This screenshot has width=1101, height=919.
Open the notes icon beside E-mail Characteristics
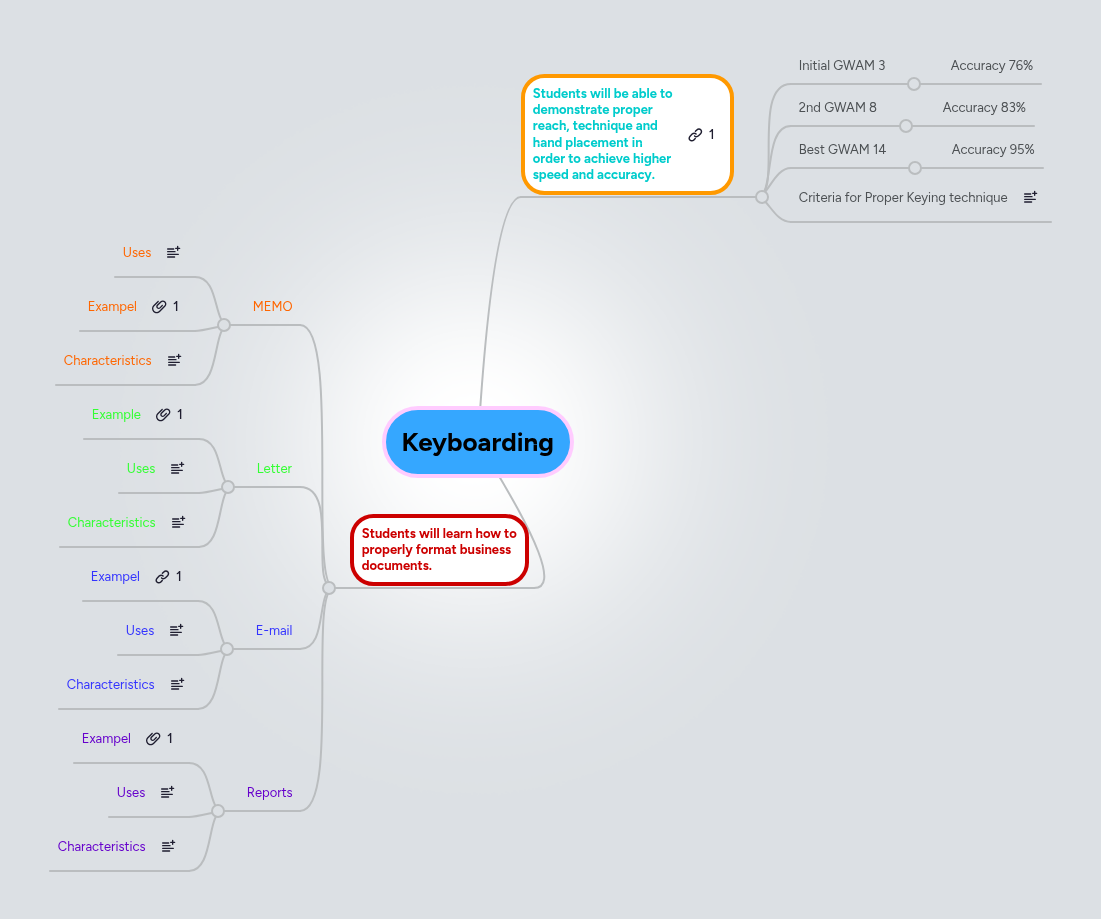(178, 685)
